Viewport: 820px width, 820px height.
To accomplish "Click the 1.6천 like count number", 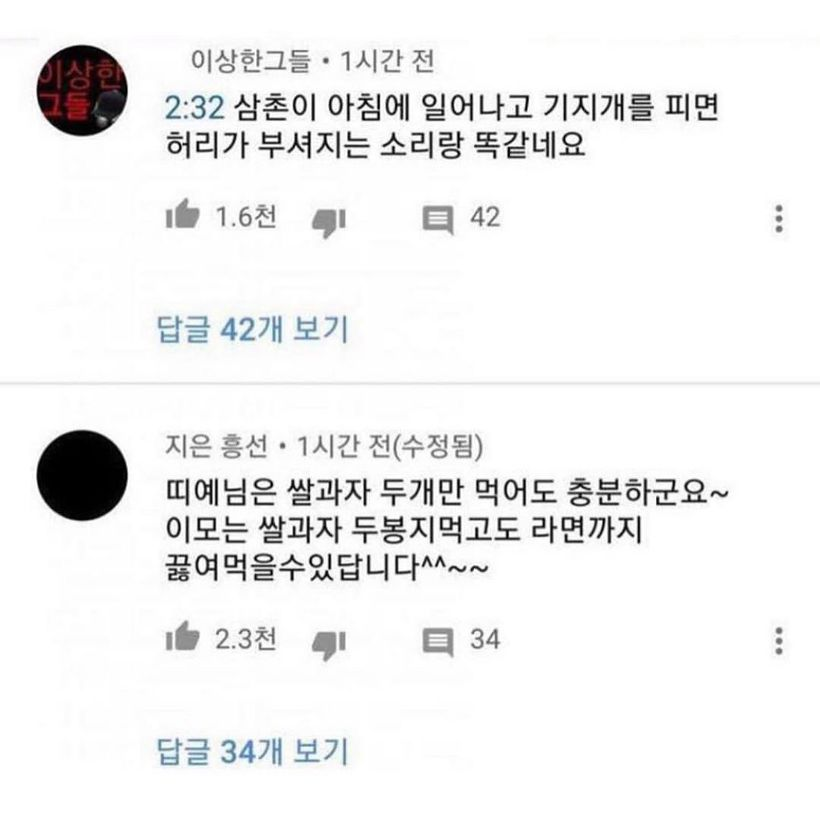I will (x=246, y=217).
